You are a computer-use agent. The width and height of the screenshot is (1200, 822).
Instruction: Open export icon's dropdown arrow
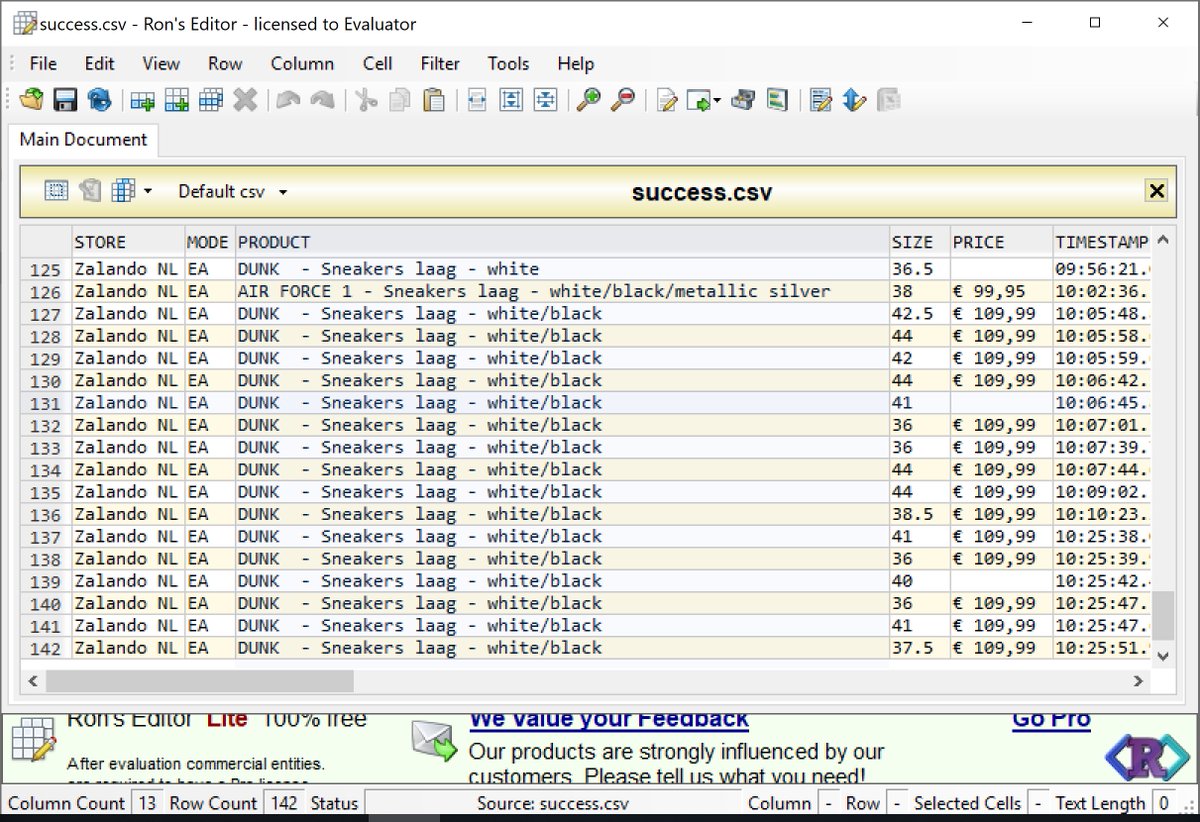717,101
